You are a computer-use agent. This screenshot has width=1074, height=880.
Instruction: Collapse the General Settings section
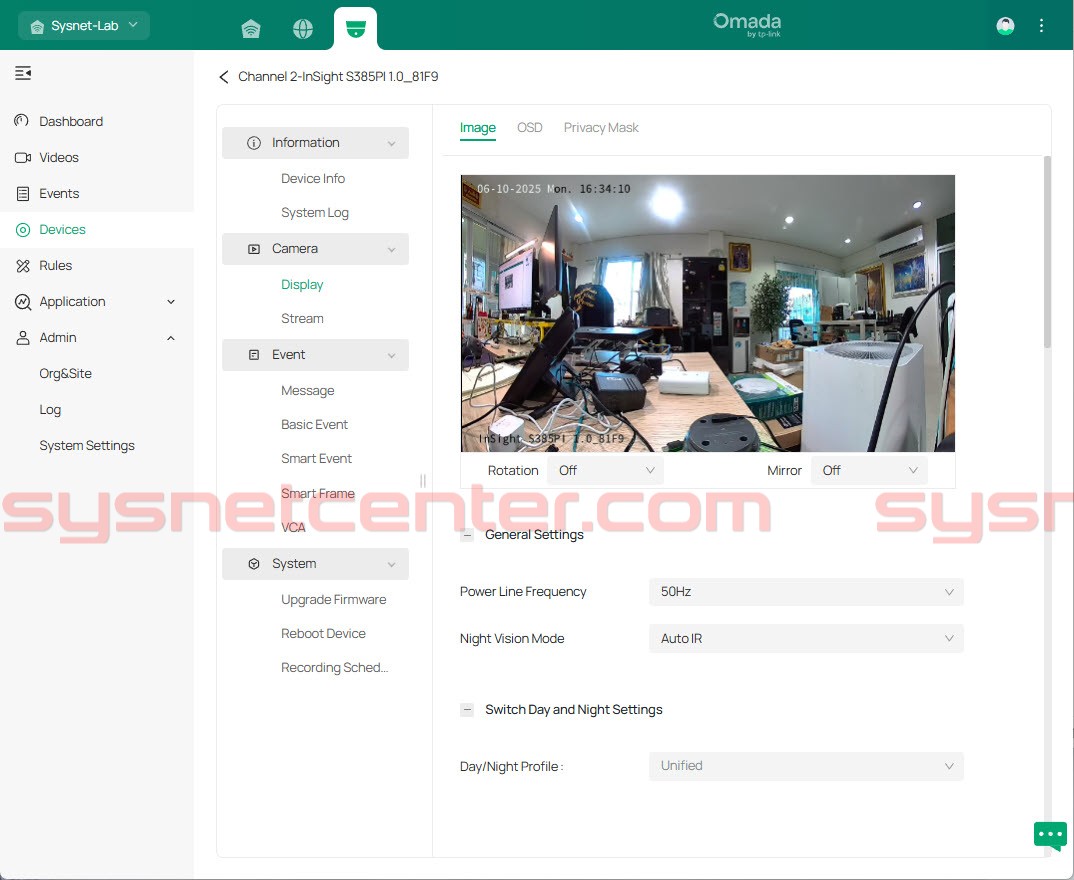[x=467, y=535]
